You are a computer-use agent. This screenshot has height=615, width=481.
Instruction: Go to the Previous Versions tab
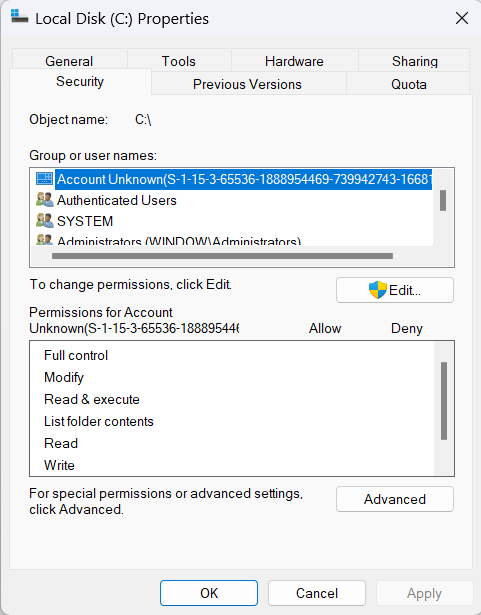click(x=248, y=84)
